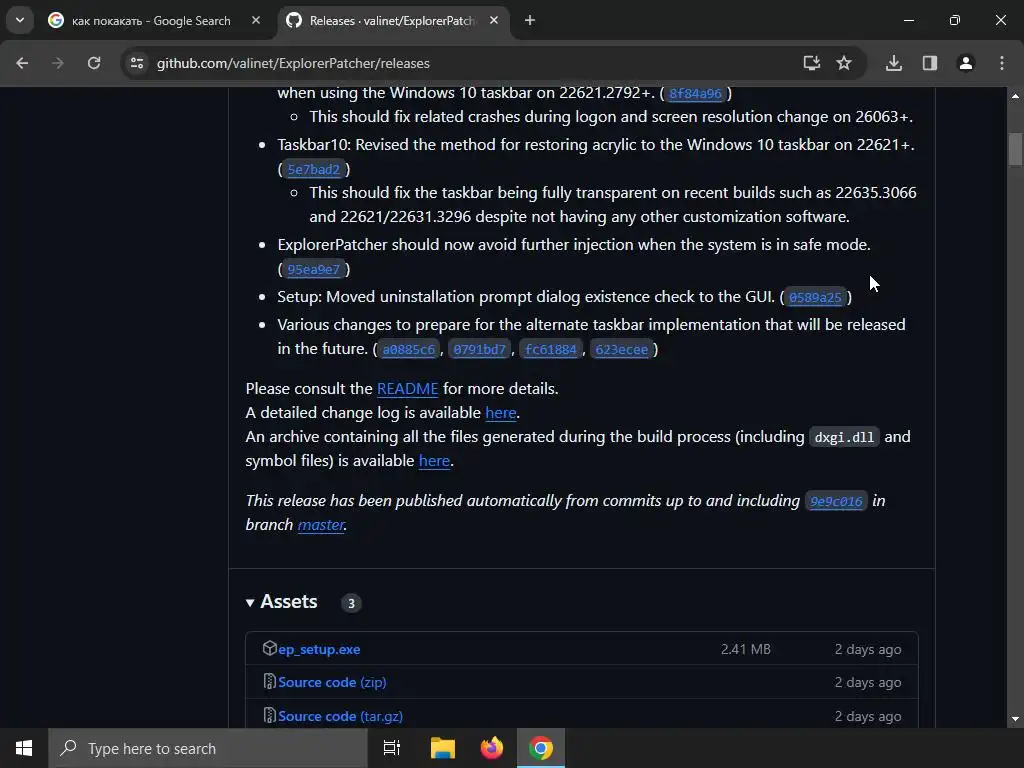Download Source code (tar.gz)
This screenshot has width=1024, height=768.
click(x=340, y=716)
